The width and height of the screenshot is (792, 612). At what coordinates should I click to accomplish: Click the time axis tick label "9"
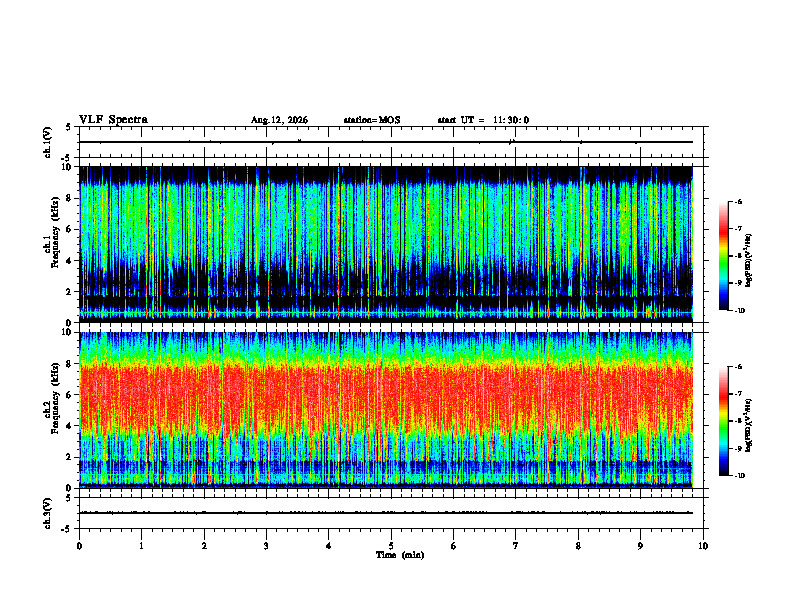640,546
